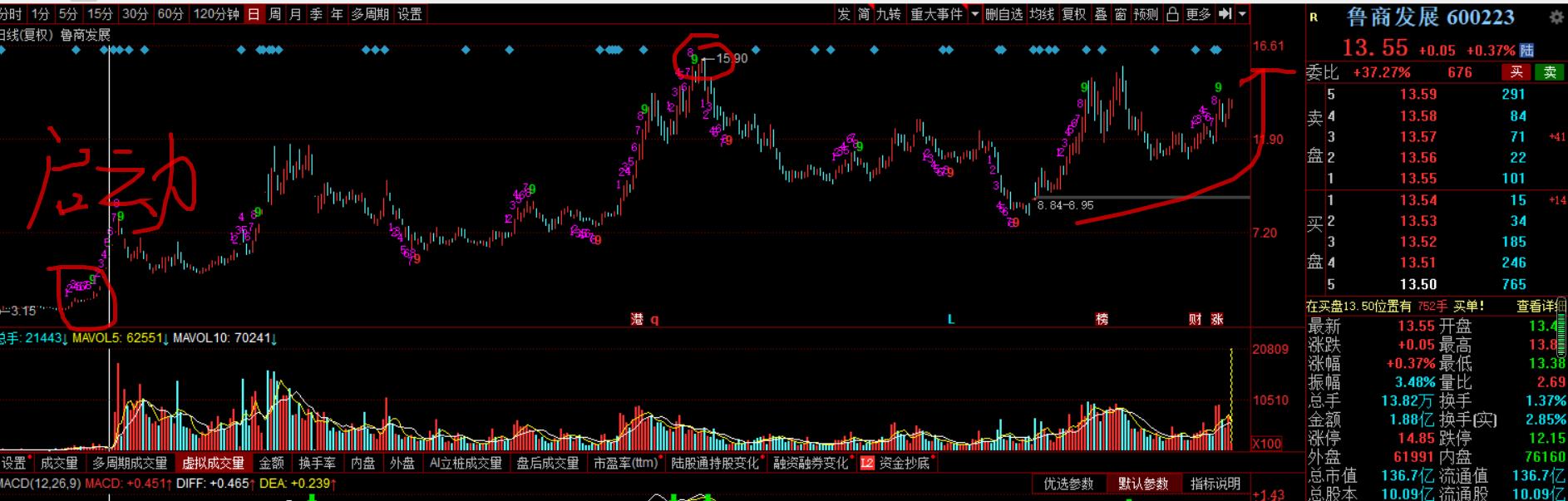This screenshot has width=1568, height=501.
Task: Select the 陆股通持股变化 indicator tab
Action: [x=716, y=463]
